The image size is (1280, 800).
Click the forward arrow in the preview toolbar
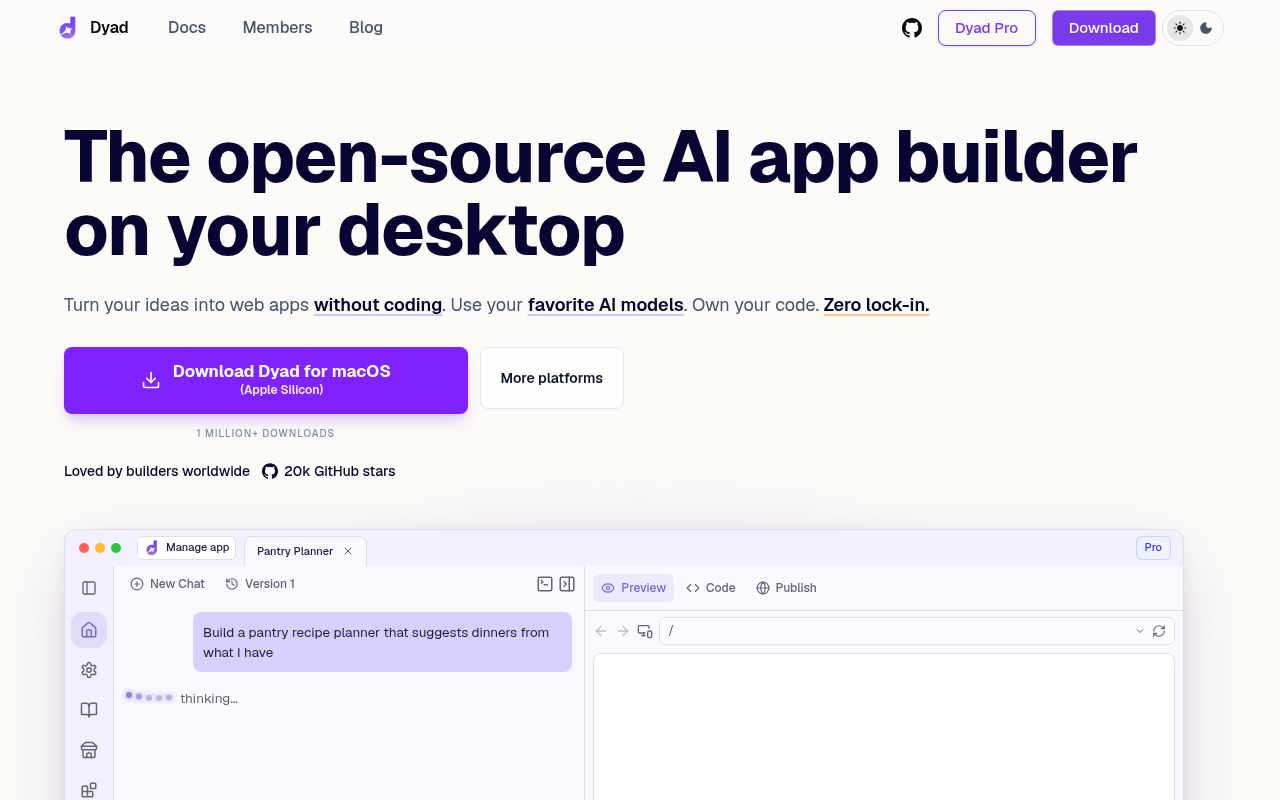(x=623, y=631)
